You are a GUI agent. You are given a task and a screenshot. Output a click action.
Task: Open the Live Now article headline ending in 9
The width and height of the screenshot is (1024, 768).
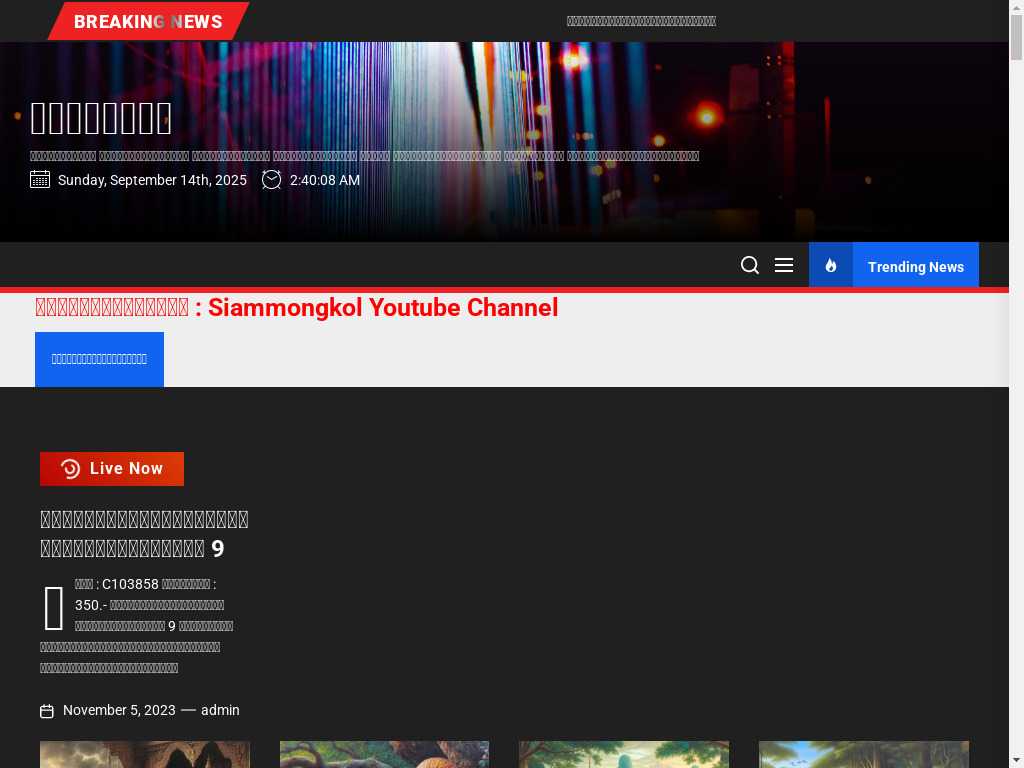[144, 534]
